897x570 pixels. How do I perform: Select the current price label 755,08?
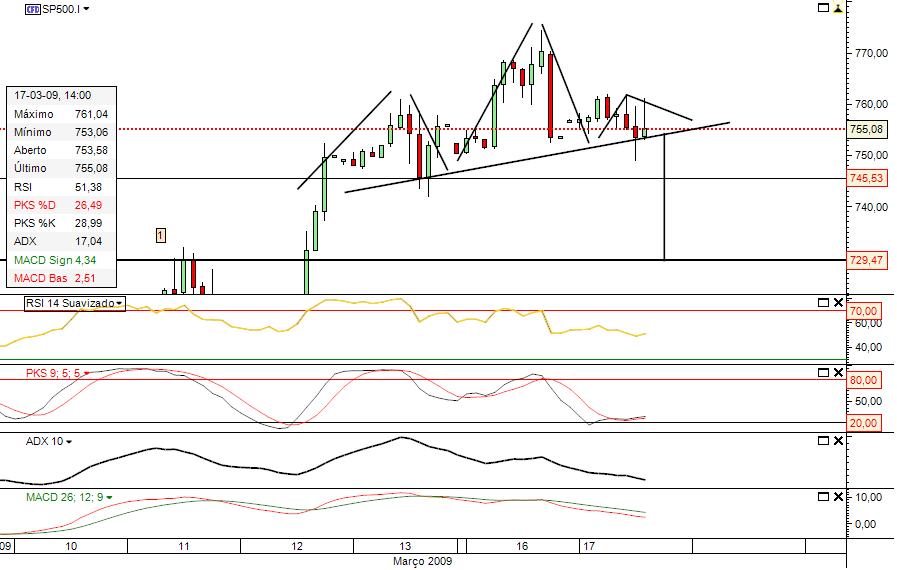866,129
